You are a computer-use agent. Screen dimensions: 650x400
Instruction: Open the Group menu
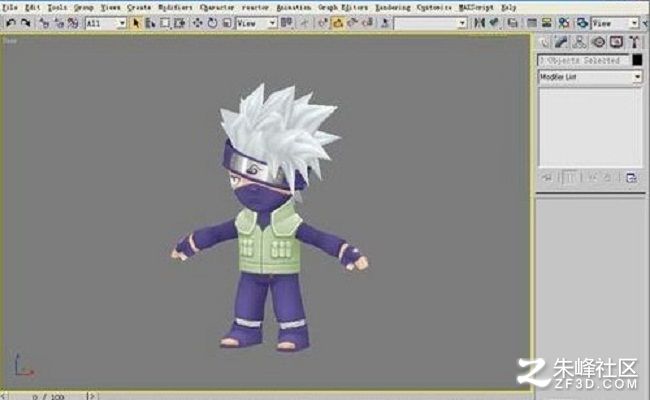coord(83,7)
